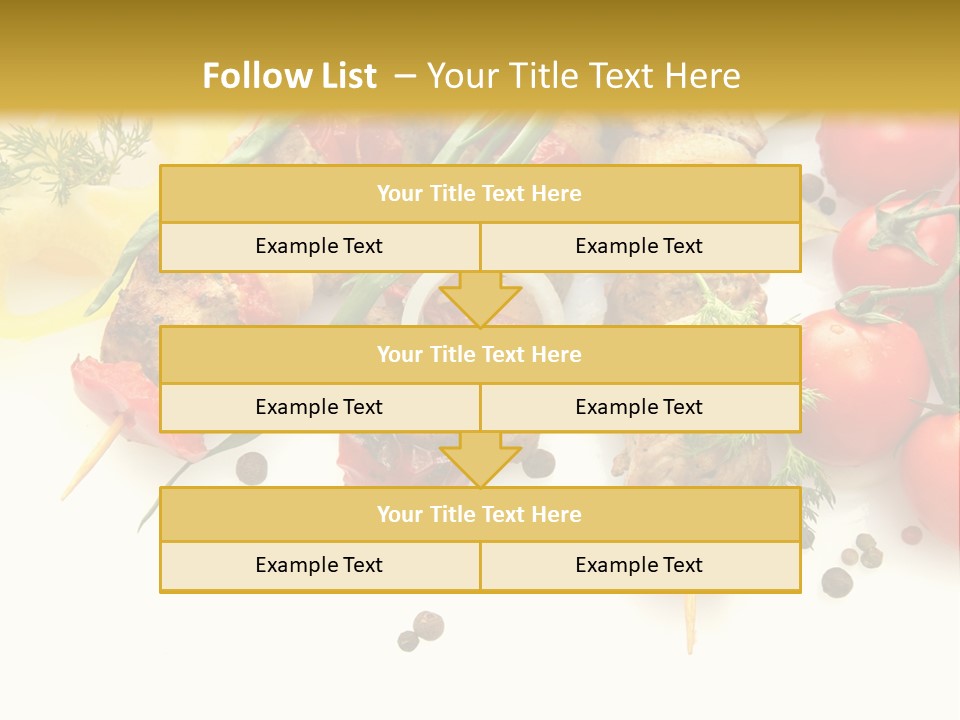
Task: Click left "Example Text" cell in bottom block
Action: point(319,565)
